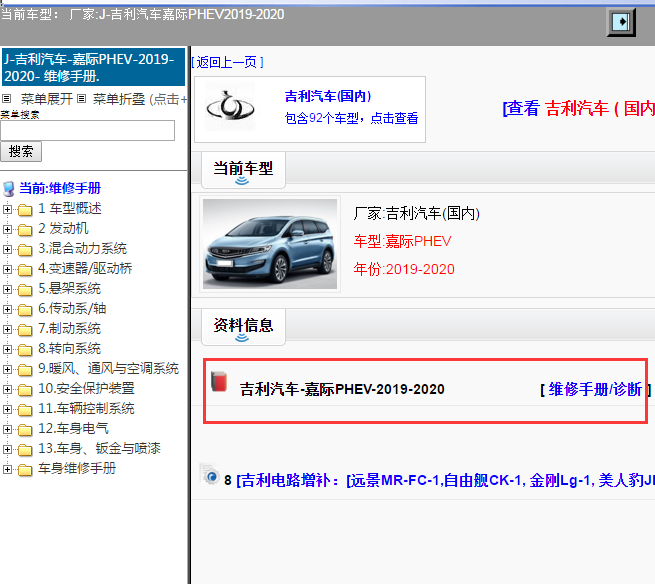The image size is (655, 584).
Task: Expand the 3.混合动力系统 tree node
Action: pos(7,249)
